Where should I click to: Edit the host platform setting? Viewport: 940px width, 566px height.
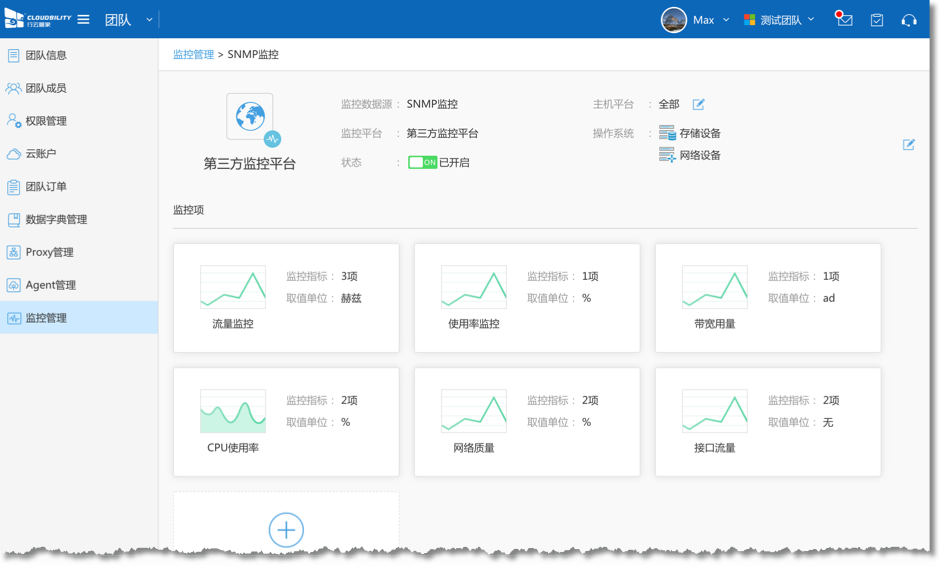coord(699,104)
